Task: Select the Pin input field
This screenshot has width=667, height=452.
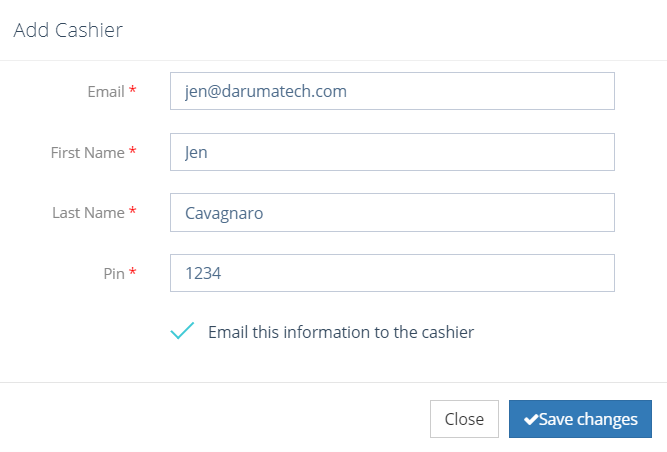Action: (x=392, y=273)
